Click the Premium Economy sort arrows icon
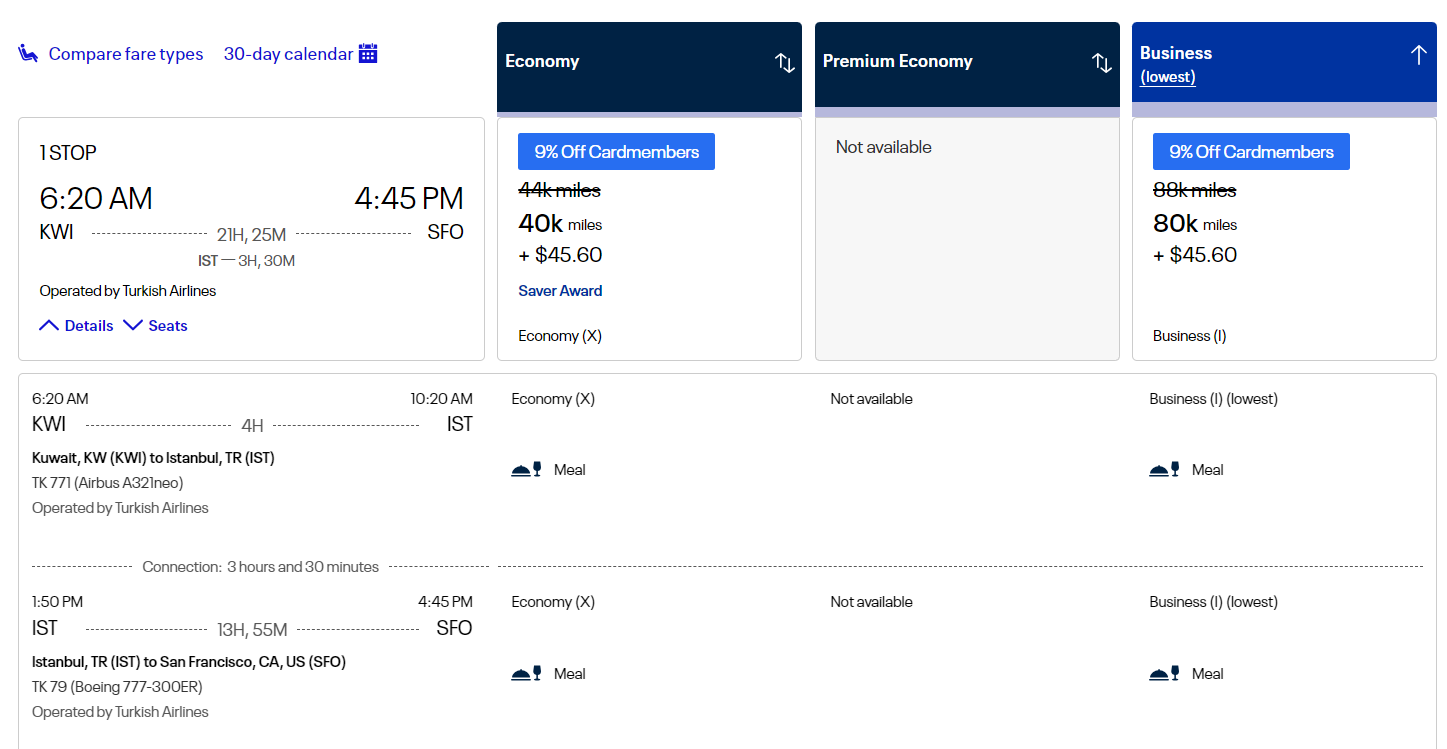The height and width of the screenshot is (749, 1447). (x=1102, y=62)
